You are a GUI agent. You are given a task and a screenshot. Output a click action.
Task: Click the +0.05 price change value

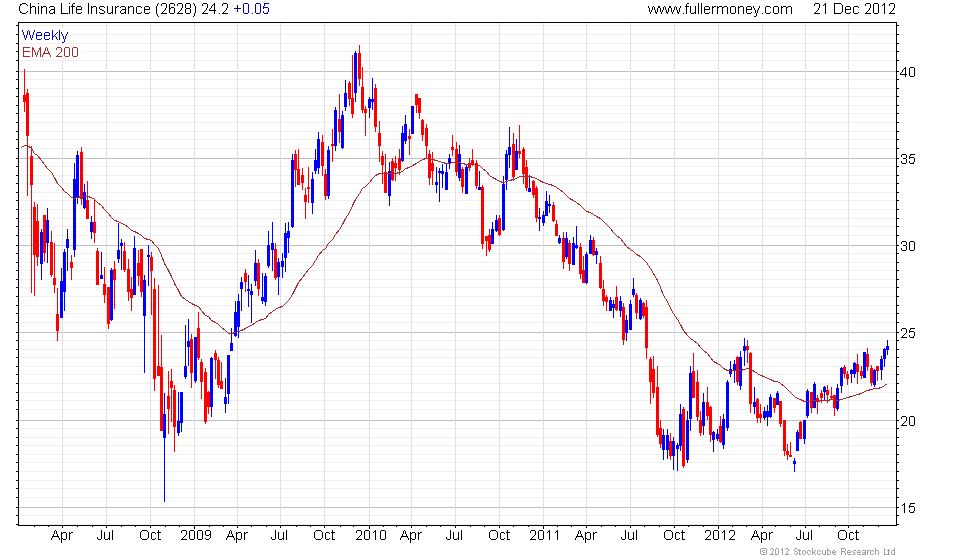click(251, 9)
